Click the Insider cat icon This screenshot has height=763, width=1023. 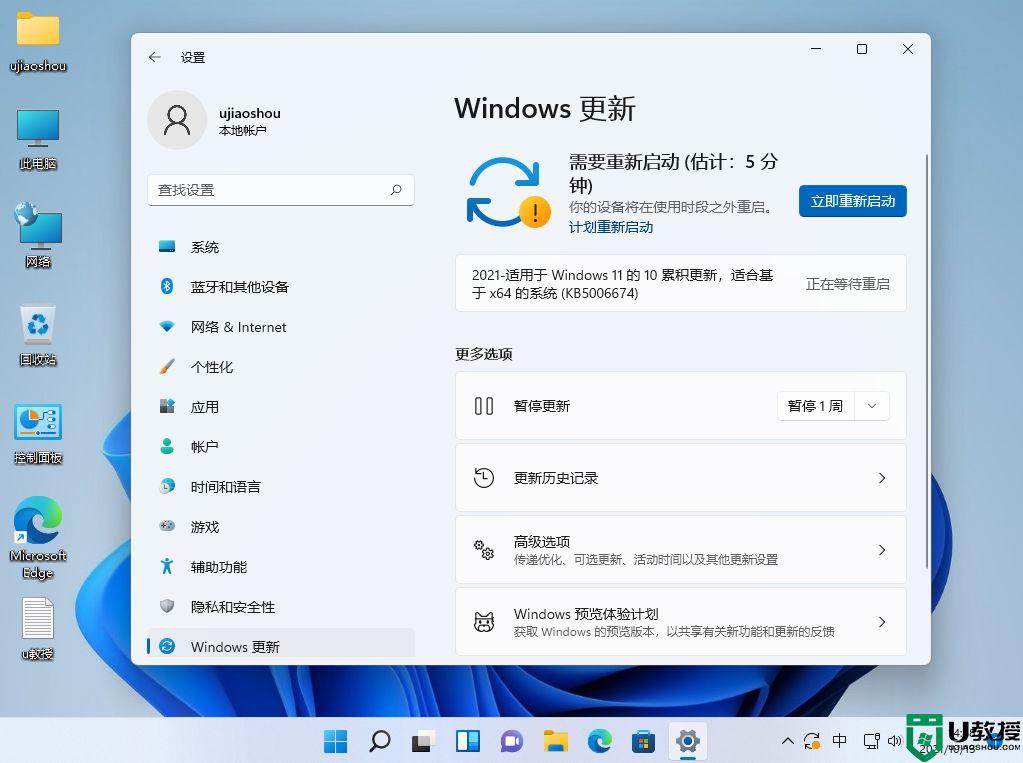[x=483, y=622]
